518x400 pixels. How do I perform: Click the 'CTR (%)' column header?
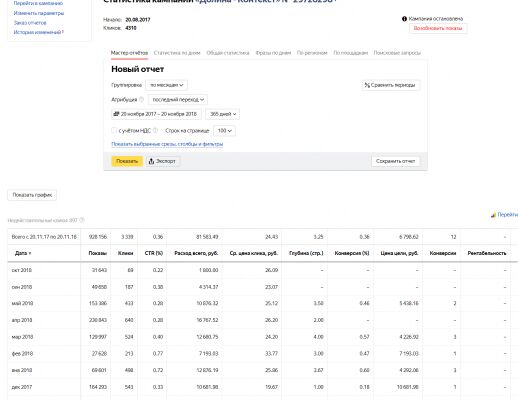[x=154, y=253]
